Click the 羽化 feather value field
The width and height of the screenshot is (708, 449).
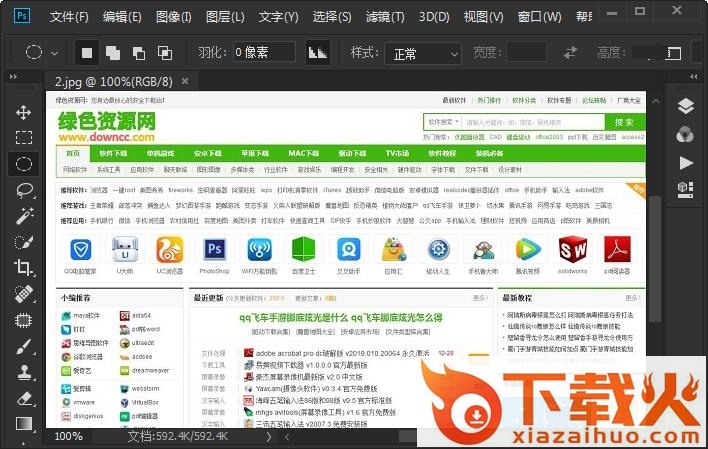264,52
